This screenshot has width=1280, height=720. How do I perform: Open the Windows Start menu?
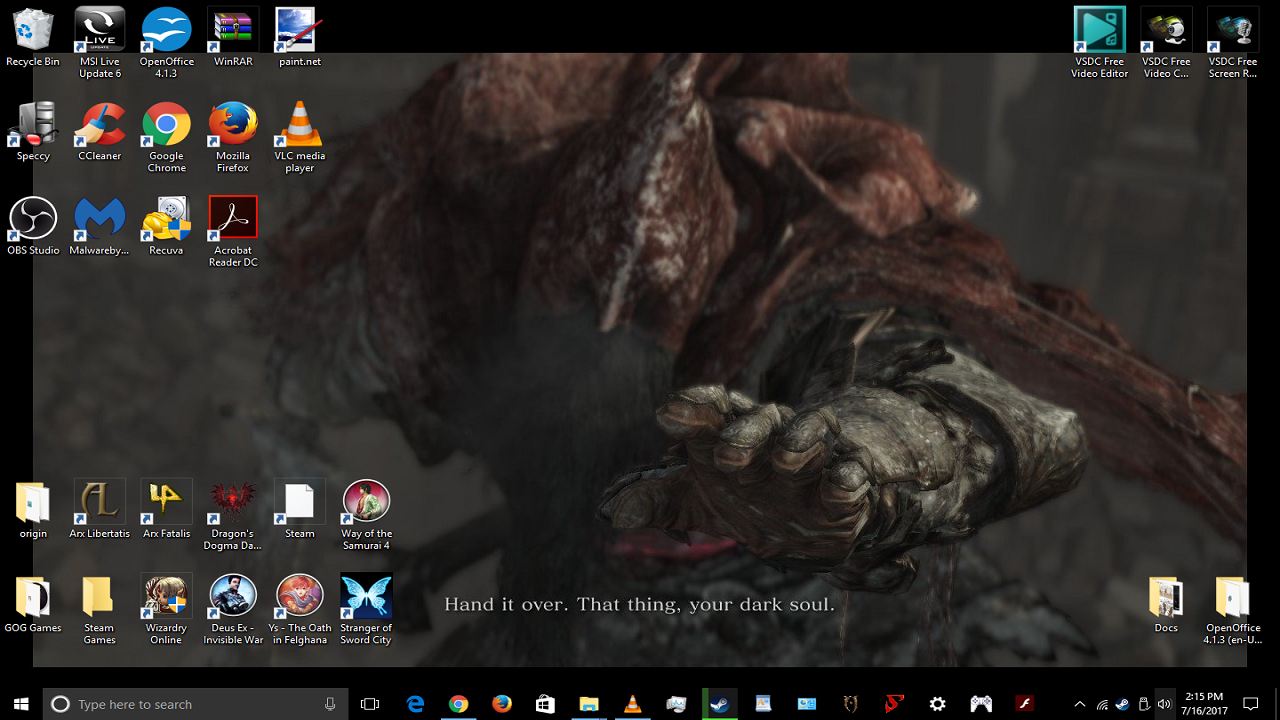click(21, 704)
